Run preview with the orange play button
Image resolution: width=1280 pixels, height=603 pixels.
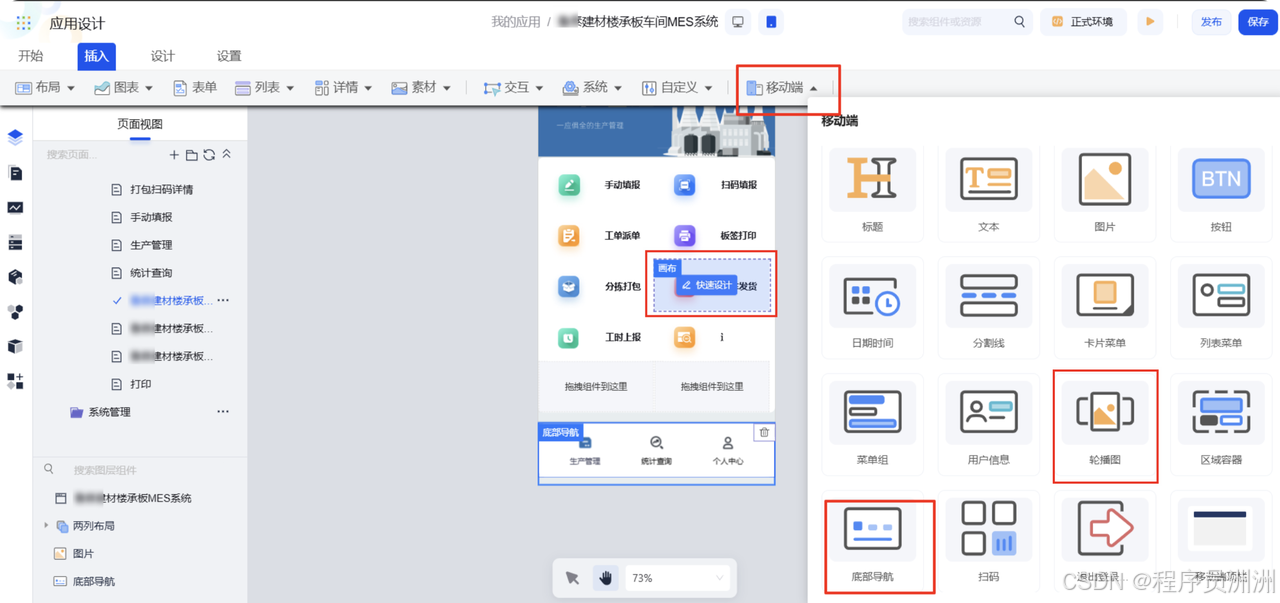(1150, 22)
